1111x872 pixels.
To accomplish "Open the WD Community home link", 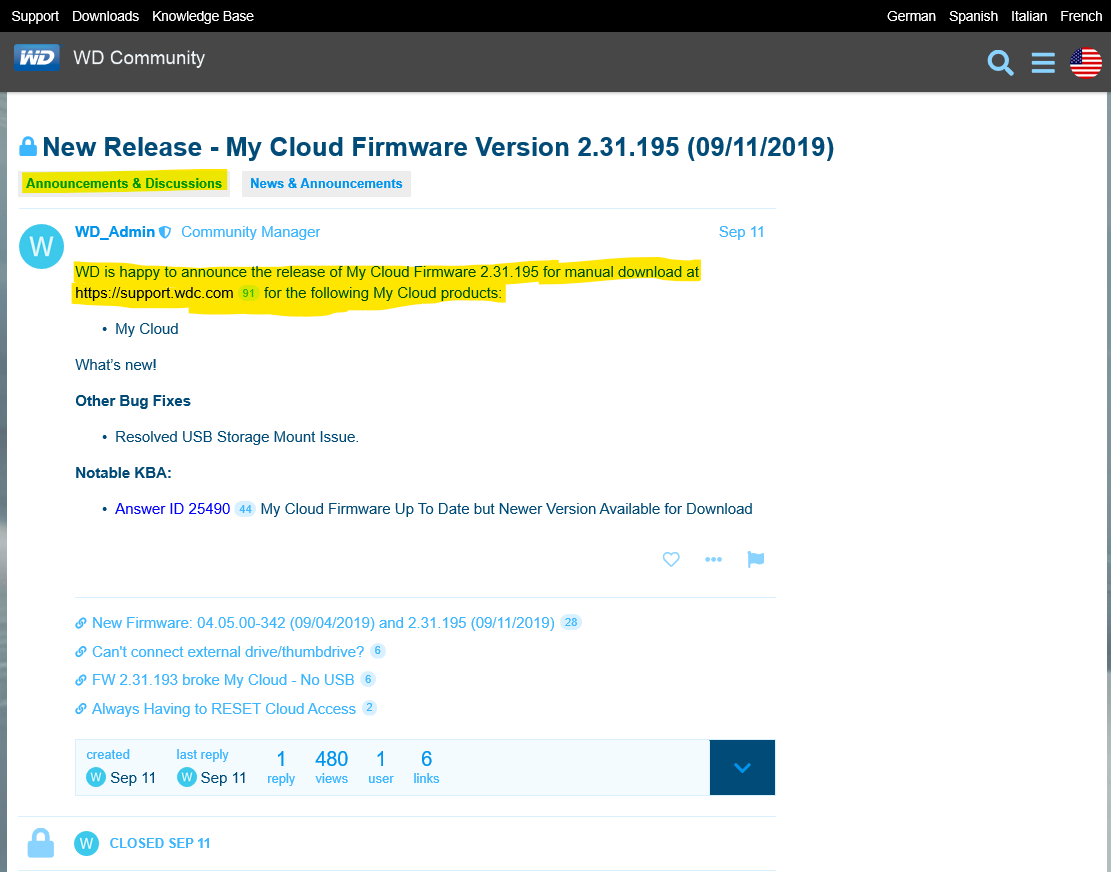I will [x=139, y=58].
